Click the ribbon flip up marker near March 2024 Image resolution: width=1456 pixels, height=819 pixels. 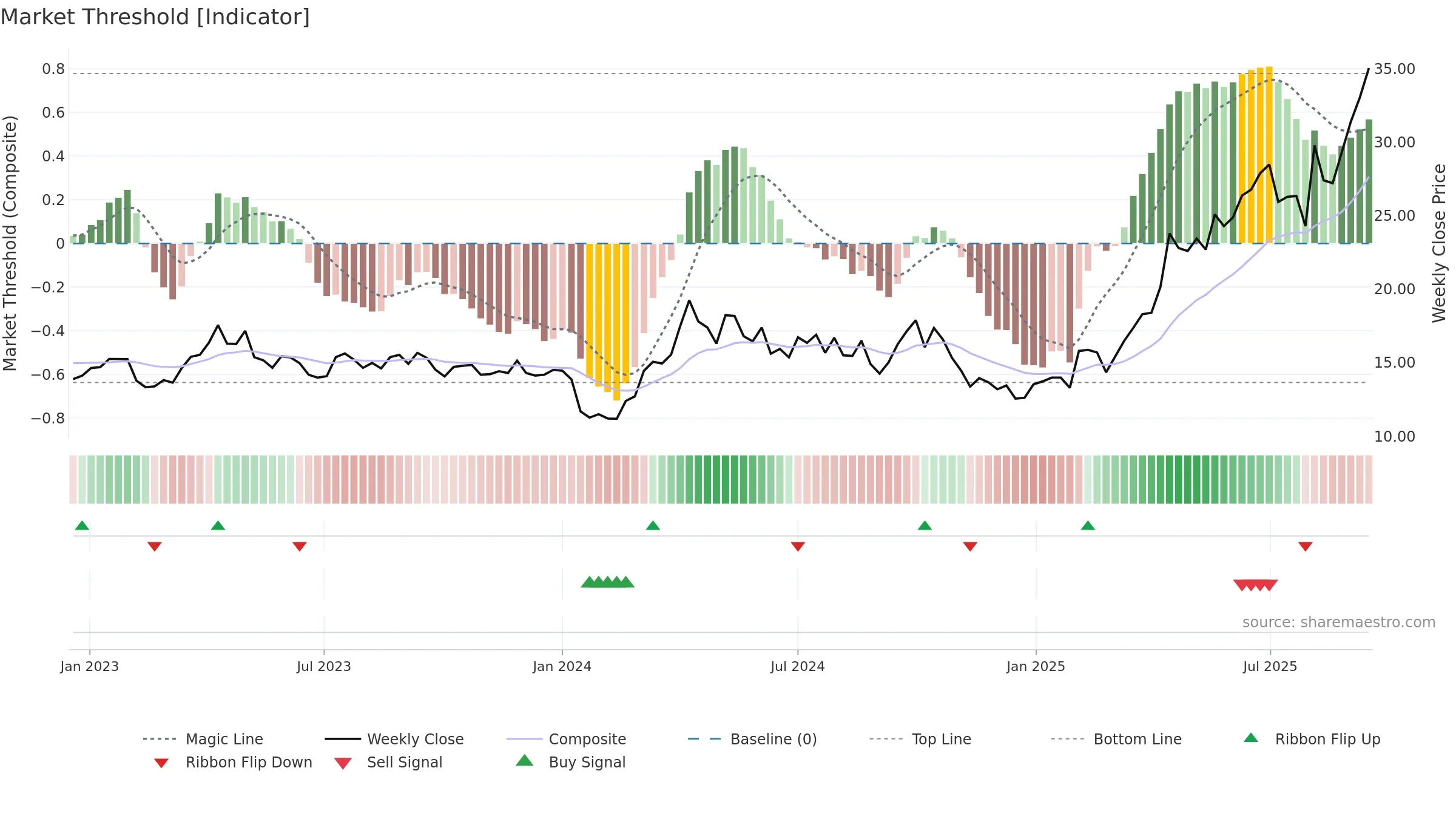click(653, 525)
